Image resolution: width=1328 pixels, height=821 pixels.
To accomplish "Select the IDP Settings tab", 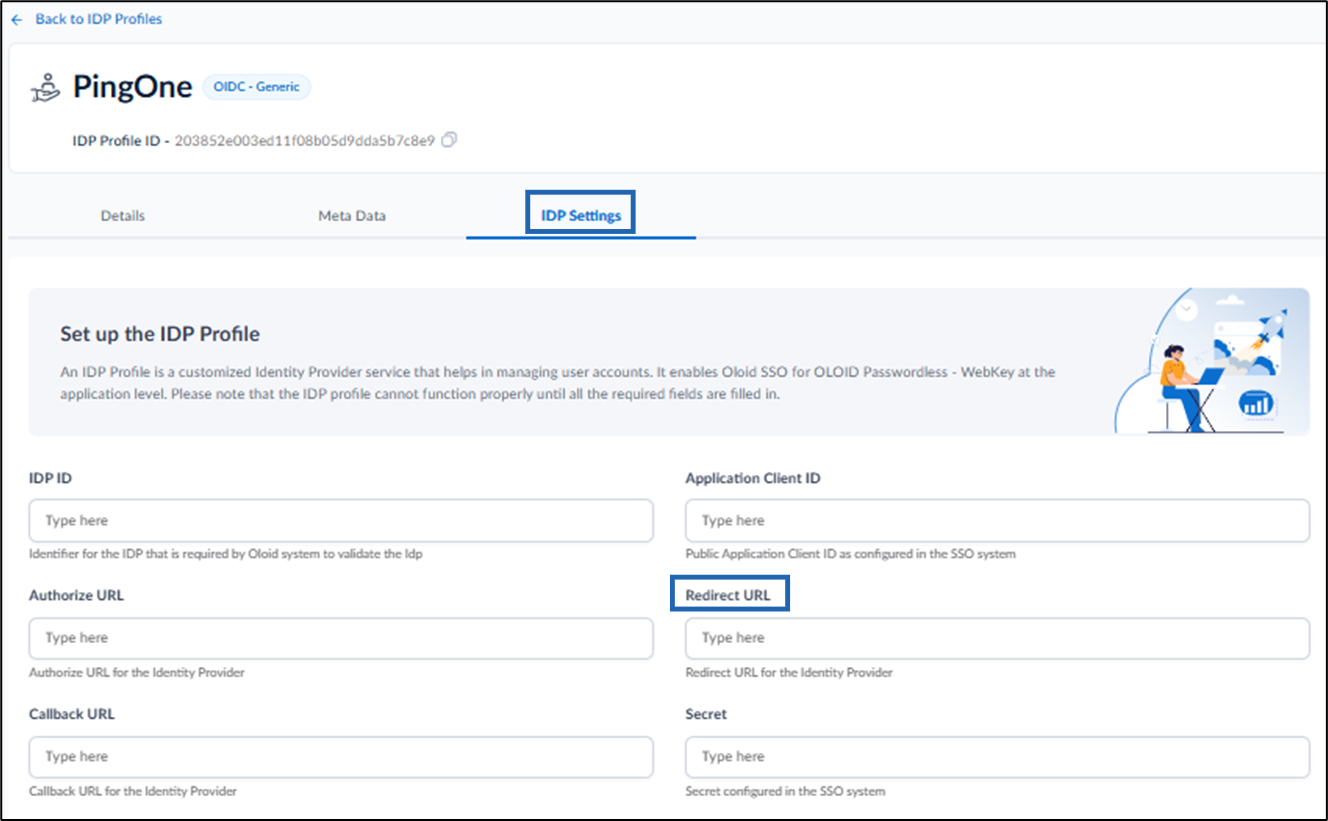I will tap(581, 215).
